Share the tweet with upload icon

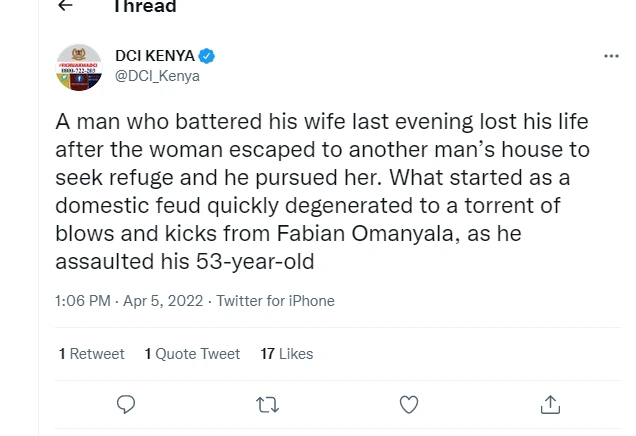(550, 405)
